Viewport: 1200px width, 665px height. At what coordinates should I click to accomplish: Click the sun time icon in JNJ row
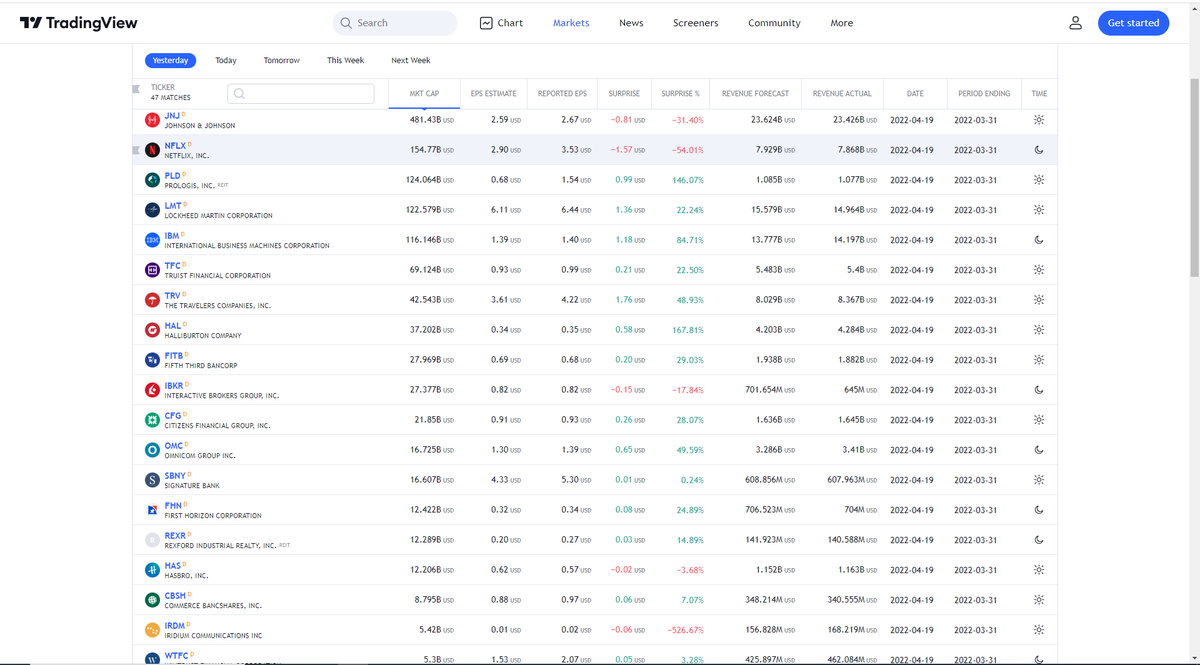point(1039,120)
